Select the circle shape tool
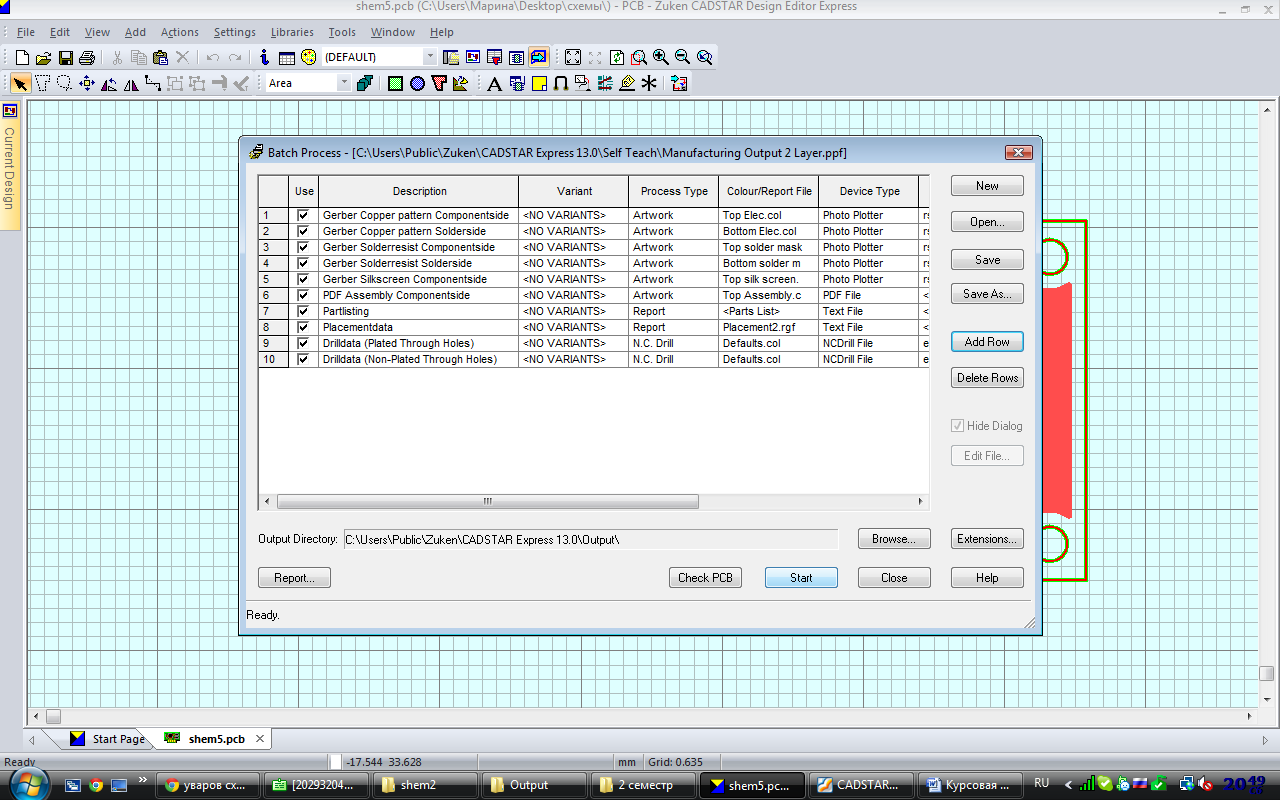Viewport: 1280px width, 800px height. [417, 83]
